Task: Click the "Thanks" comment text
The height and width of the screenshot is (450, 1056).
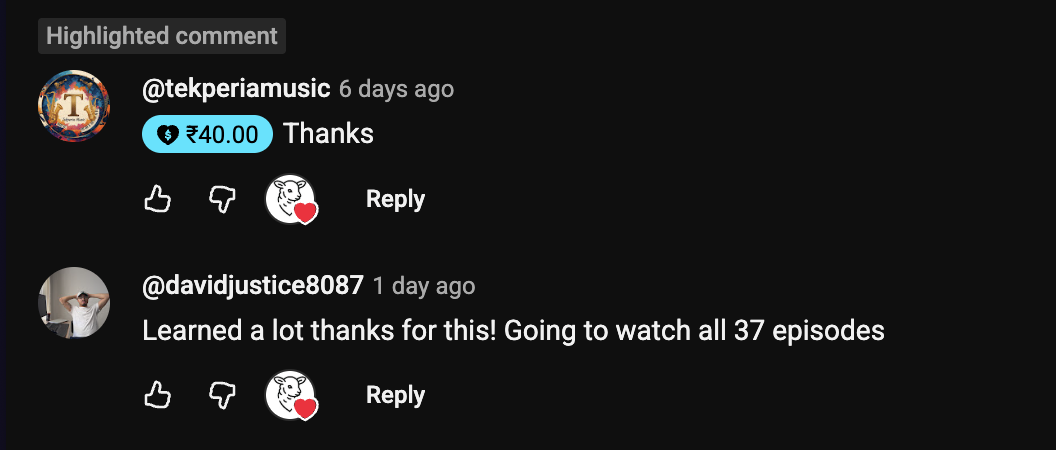Action: (328, 134)
